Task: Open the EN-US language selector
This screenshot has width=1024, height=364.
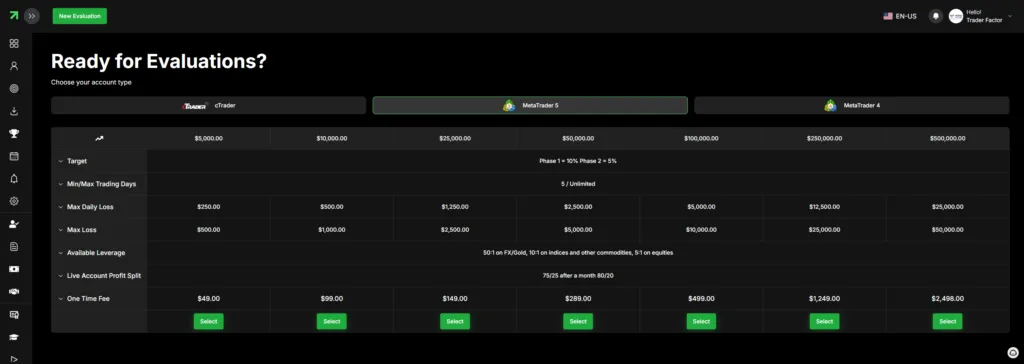Action: coord(900,16)
